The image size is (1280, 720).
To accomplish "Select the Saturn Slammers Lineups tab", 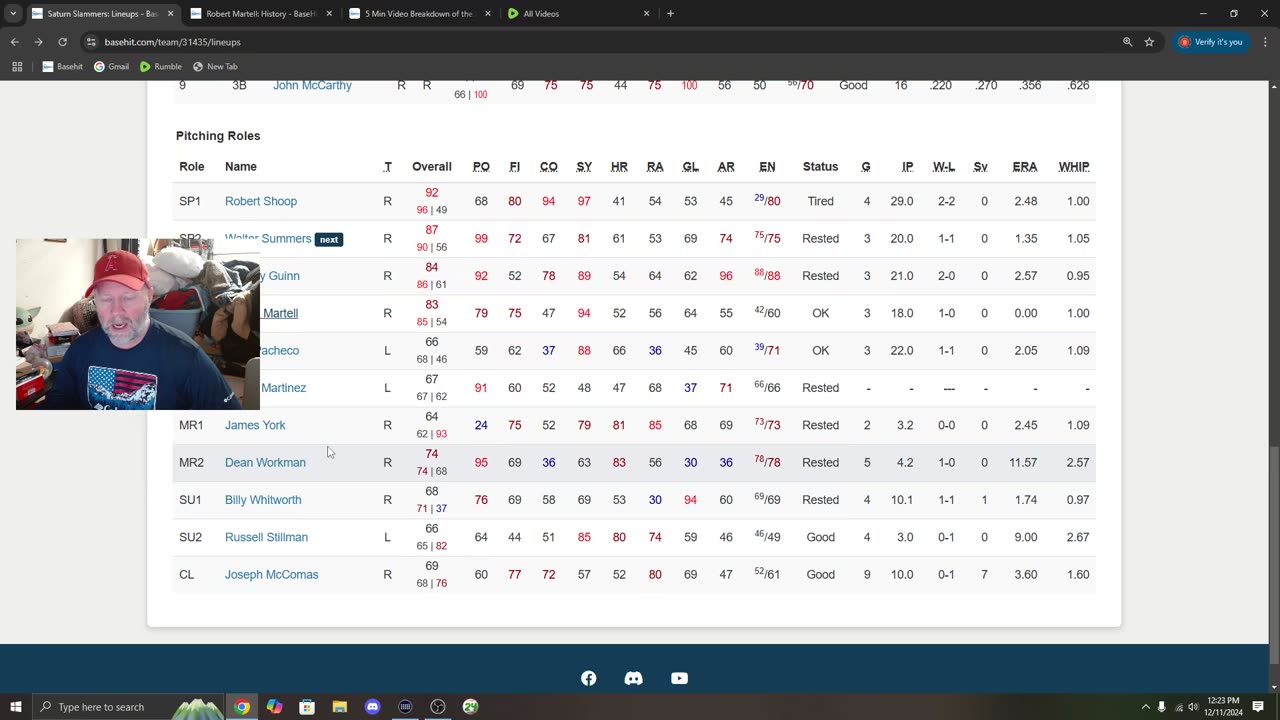I will (x=101, y=14).
